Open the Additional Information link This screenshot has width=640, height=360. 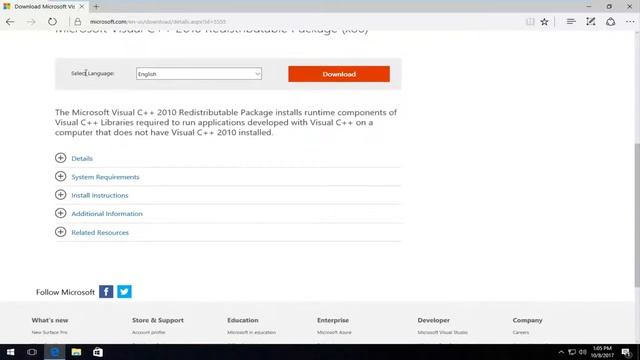tap(107, 213)
